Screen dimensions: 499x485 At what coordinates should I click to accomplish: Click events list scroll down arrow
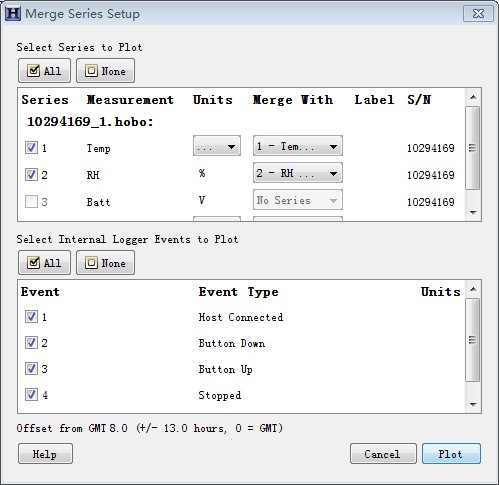click(473, 404)
